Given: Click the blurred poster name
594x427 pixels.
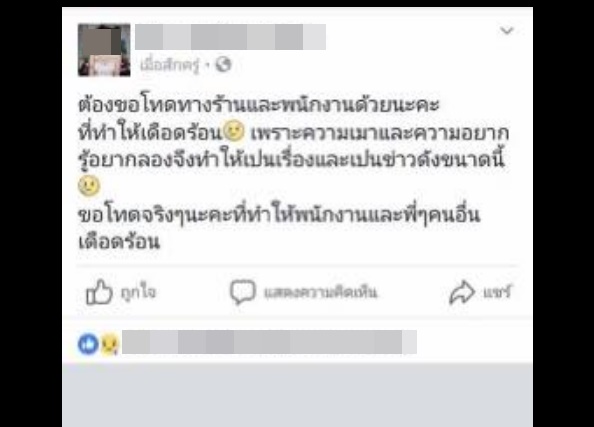Looking at the screenshot, I should [230, 37].
